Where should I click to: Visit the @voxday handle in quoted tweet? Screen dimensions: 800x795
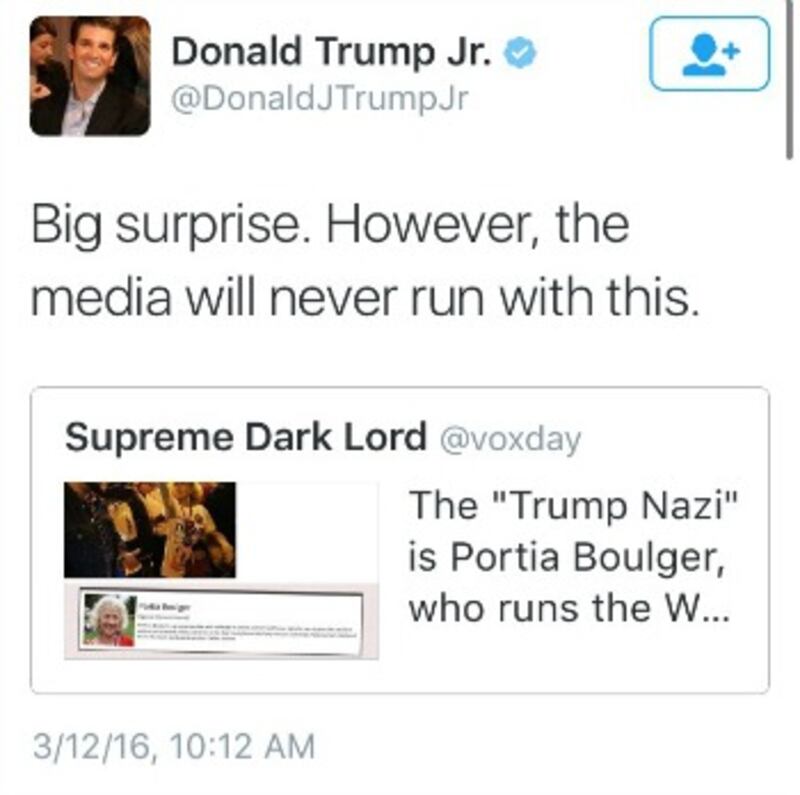(510, 439)
